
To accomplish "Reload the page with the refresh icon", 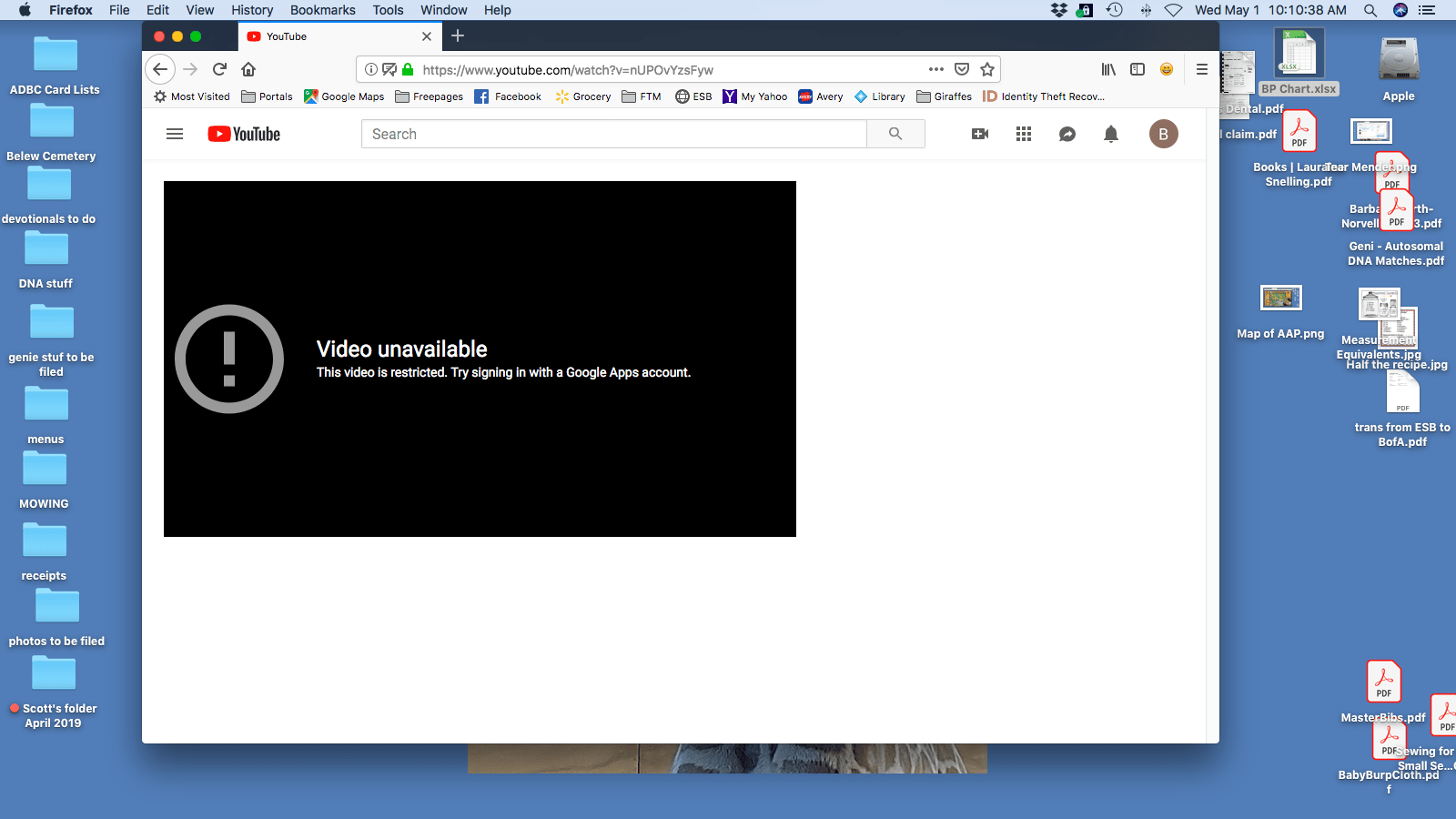I will (219, 69).
